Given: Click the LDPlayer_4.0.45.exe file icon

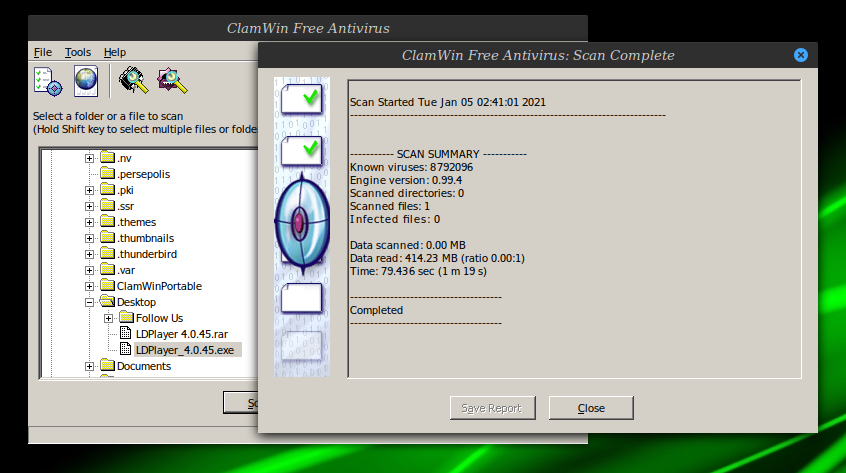Looking at the screenshot, I should coord(126,349).
